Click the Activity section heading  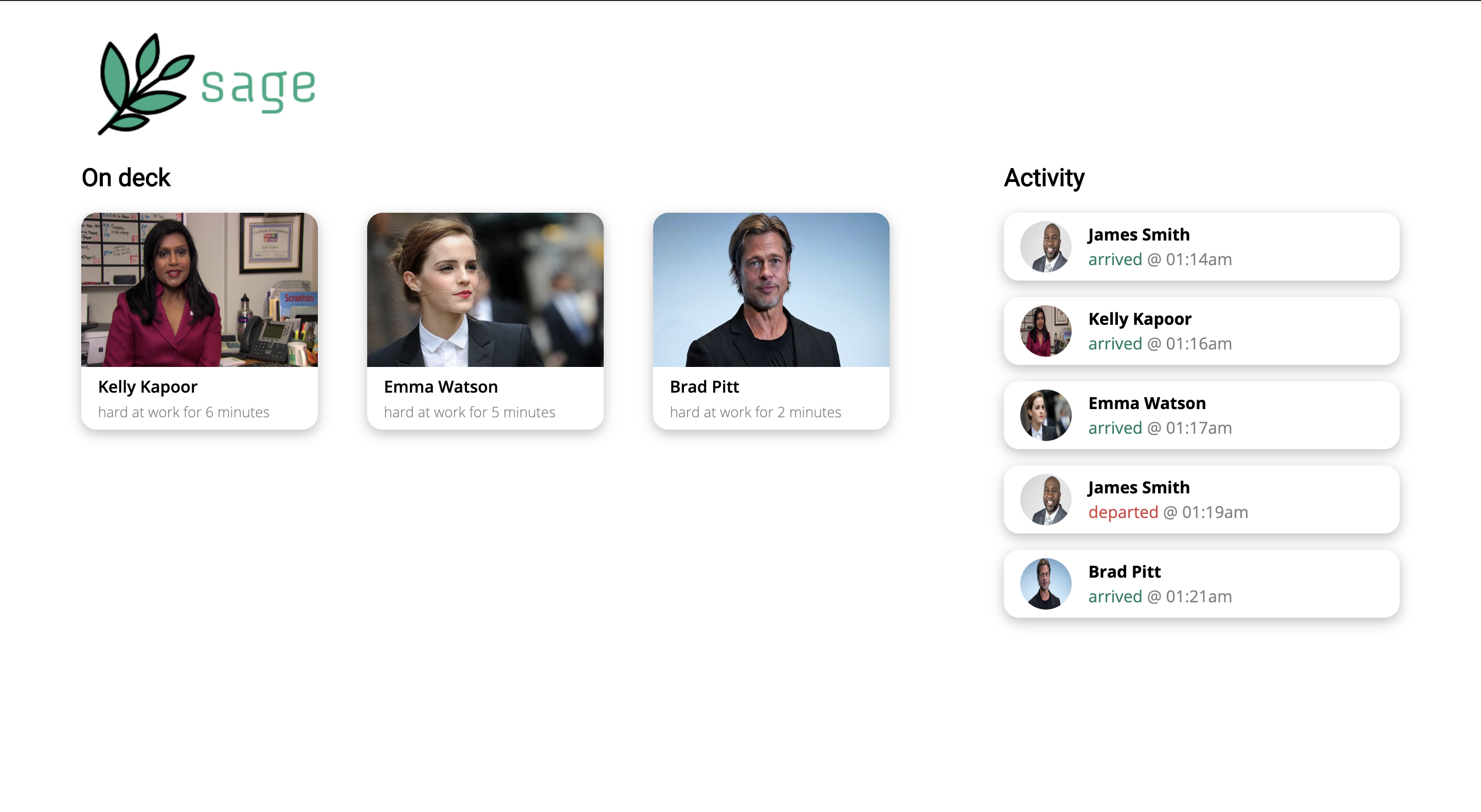tap(1043, 178)
